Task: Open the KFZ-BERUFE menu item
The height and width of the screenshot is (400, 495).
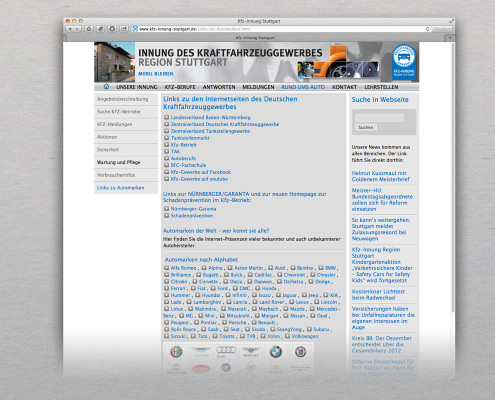Action: (x=180, y=87)
